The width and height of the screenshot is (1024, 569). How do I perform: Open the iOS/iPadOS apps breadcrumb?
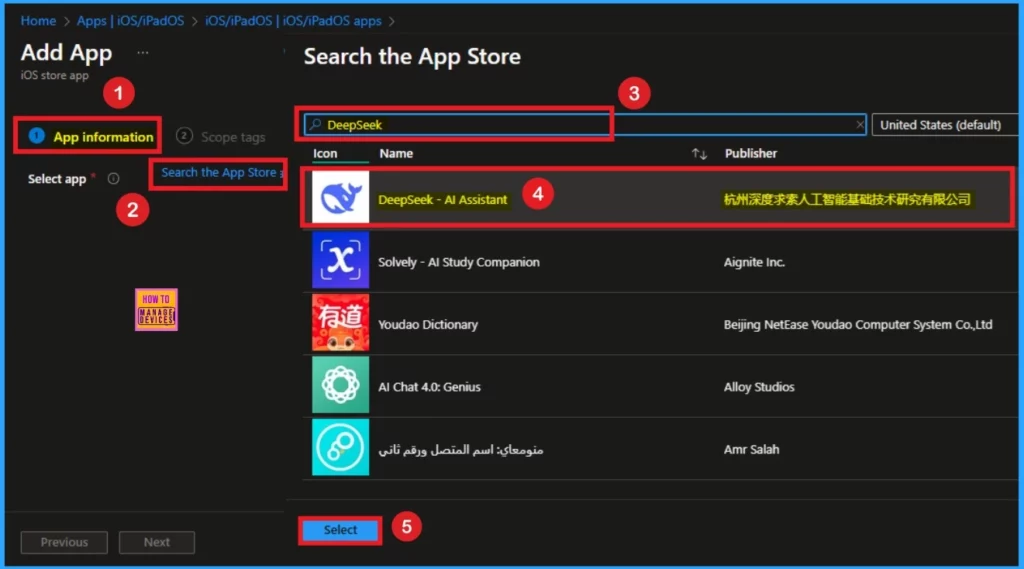pos(293,21)
